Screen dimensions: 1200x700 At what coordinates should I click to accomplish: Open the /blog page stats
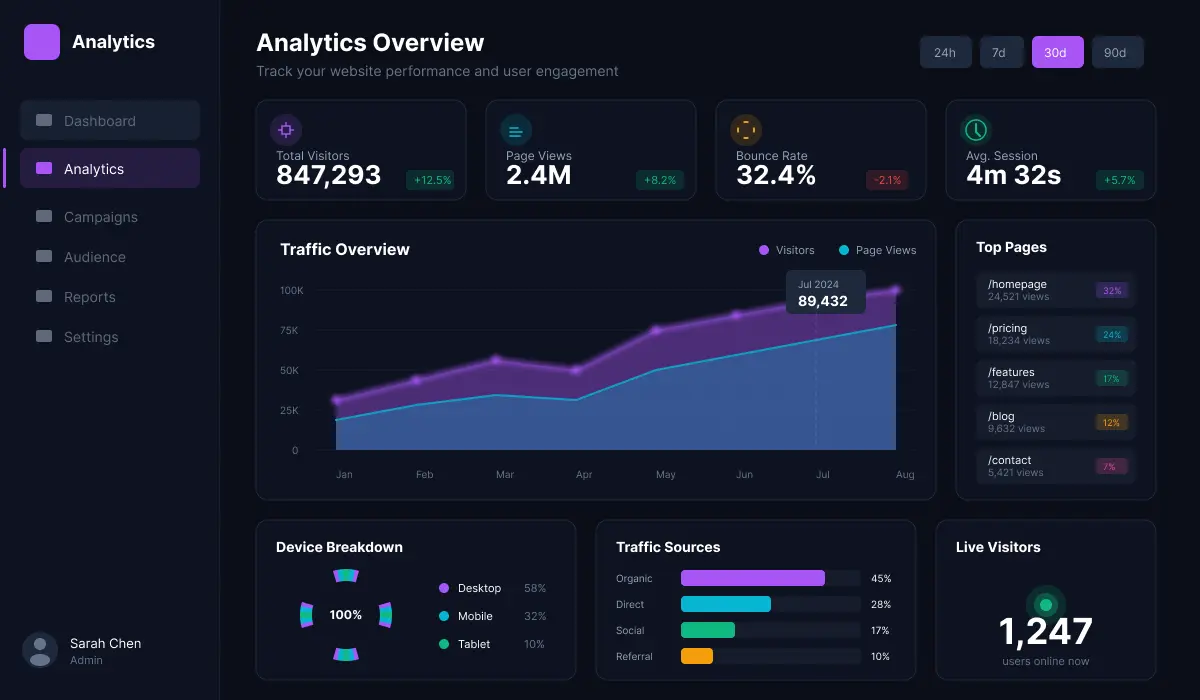point(1055,421)
